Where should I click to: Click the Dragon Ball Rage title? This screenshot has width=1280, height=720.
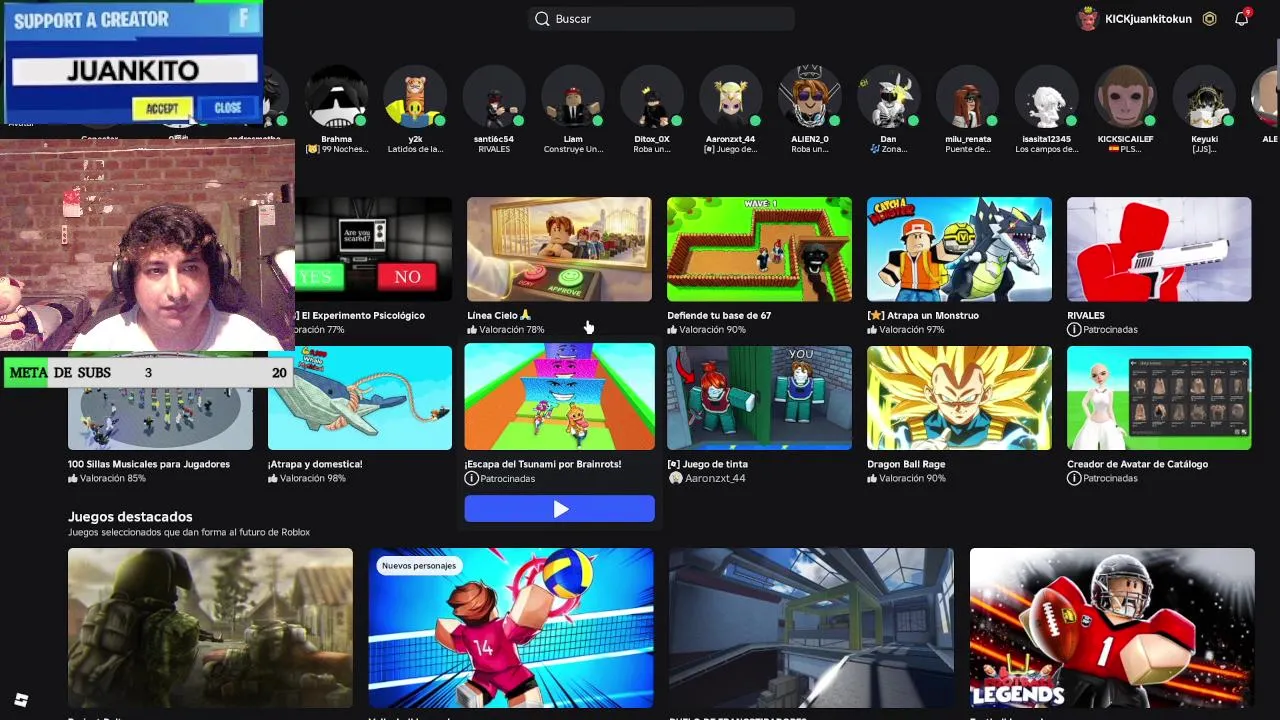[x=906, y=464]
